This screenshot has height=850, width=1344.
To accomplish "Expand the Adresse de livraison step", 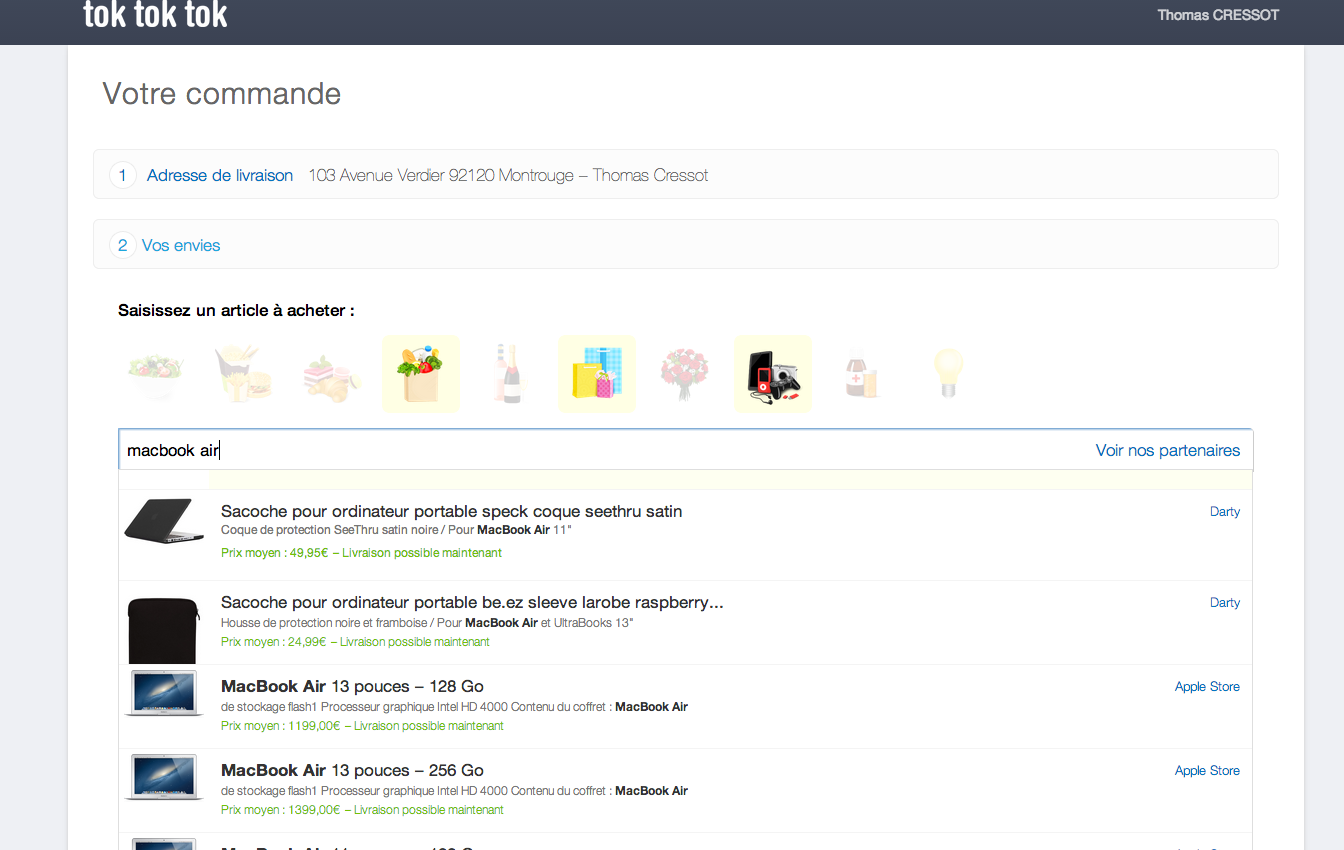I will [219, 175].
